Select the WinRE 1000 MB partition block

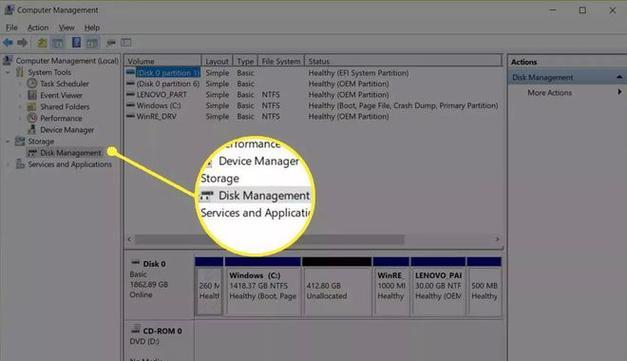pos(391,286)
